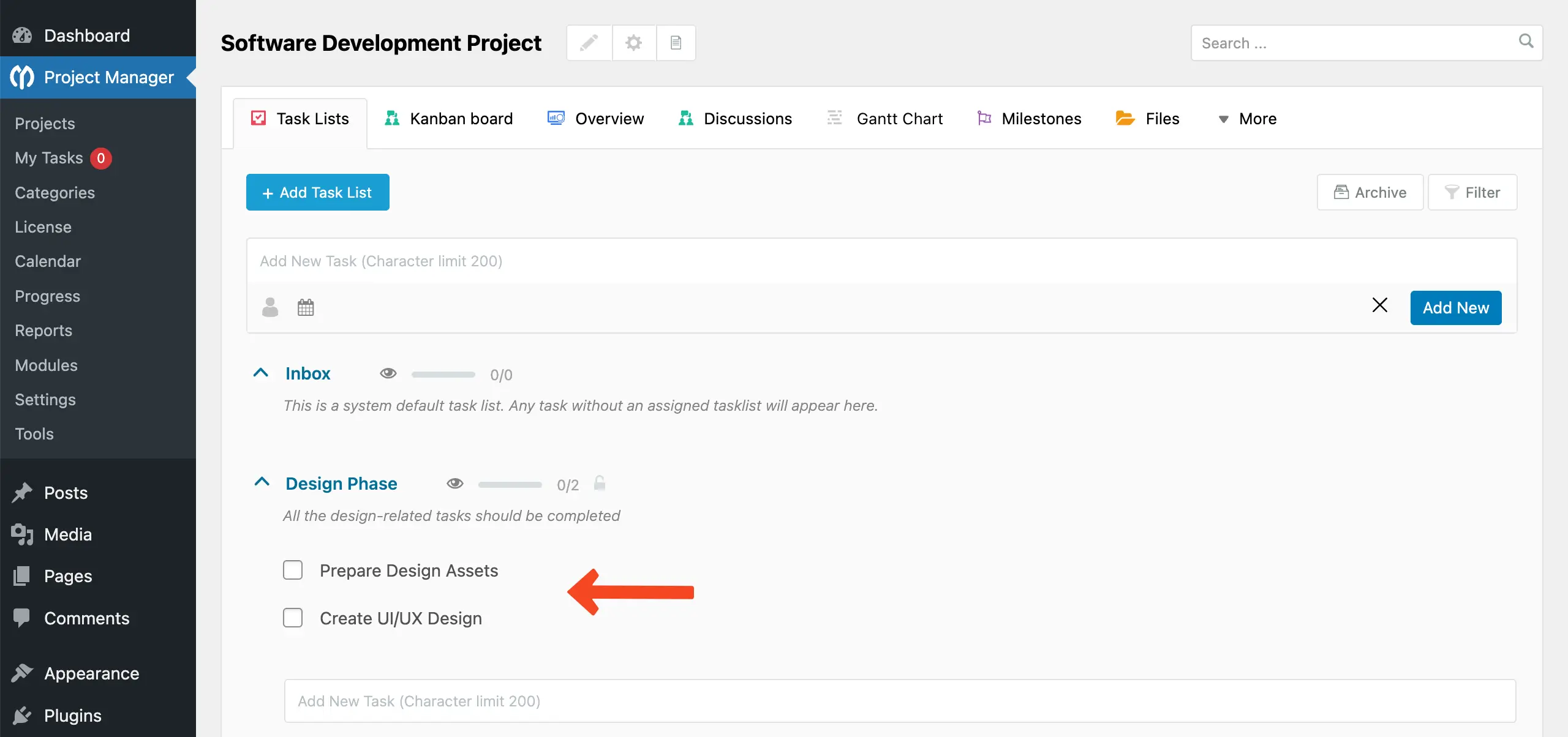This screenshot has height=737, width=1568.
Task: Check the Create UI/UX Design task
Action: pos(293,617)
